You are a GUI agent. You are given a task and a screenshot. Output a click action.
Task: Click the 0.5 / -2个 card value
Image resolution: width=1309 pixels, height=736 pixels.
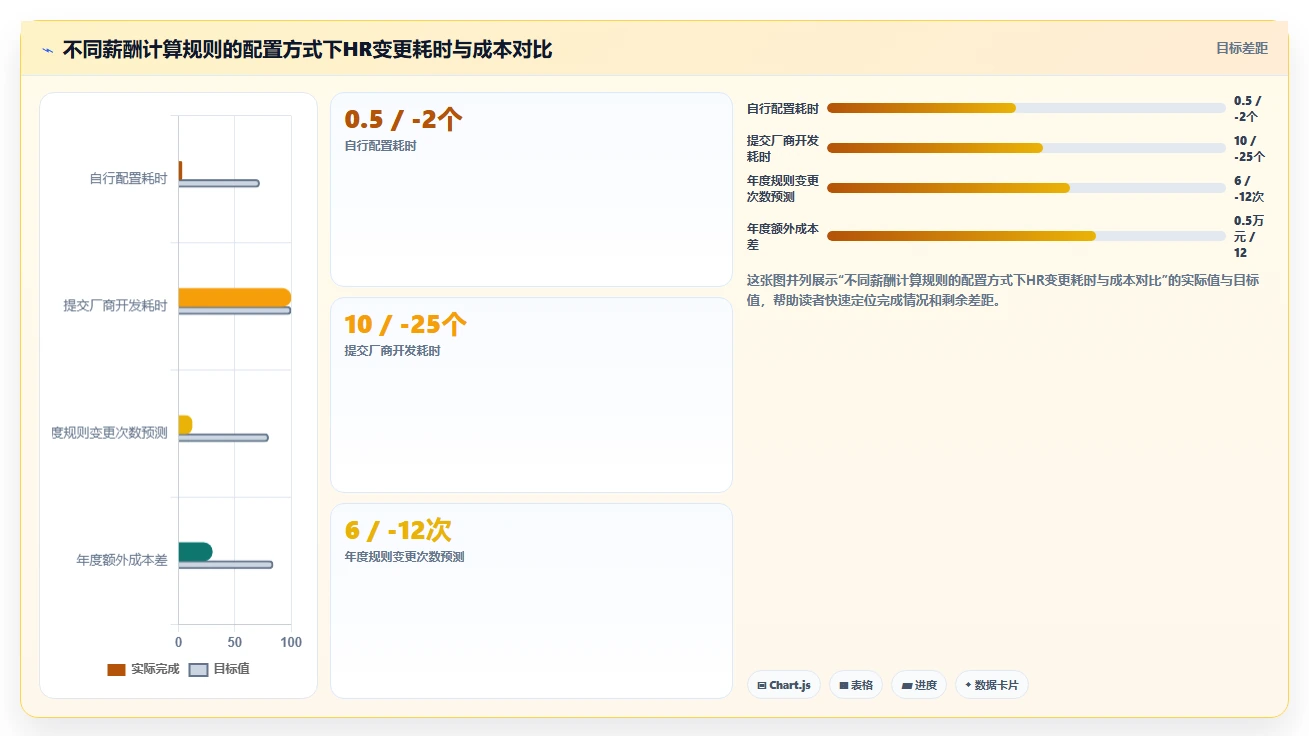coord(403,119)
